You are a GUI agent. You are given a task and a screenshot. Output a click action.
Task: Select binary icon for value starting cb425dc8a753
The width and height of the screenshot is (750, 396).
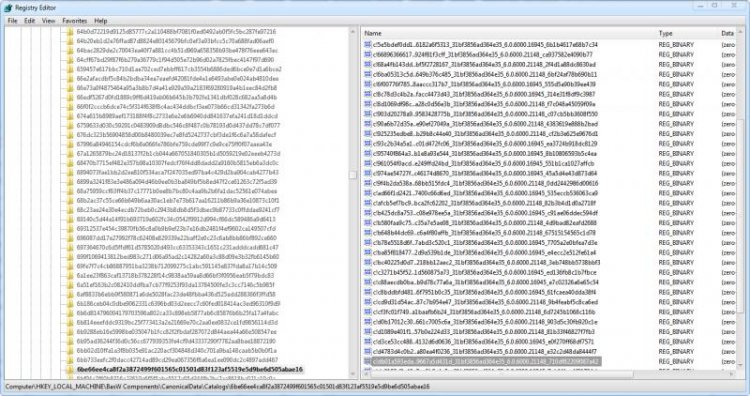click(367, 213)
